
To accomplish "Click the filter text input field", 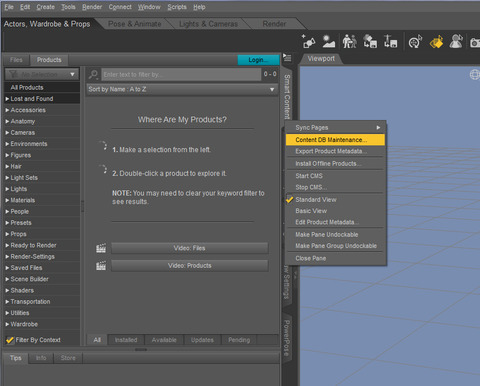I will click(181, 74).
